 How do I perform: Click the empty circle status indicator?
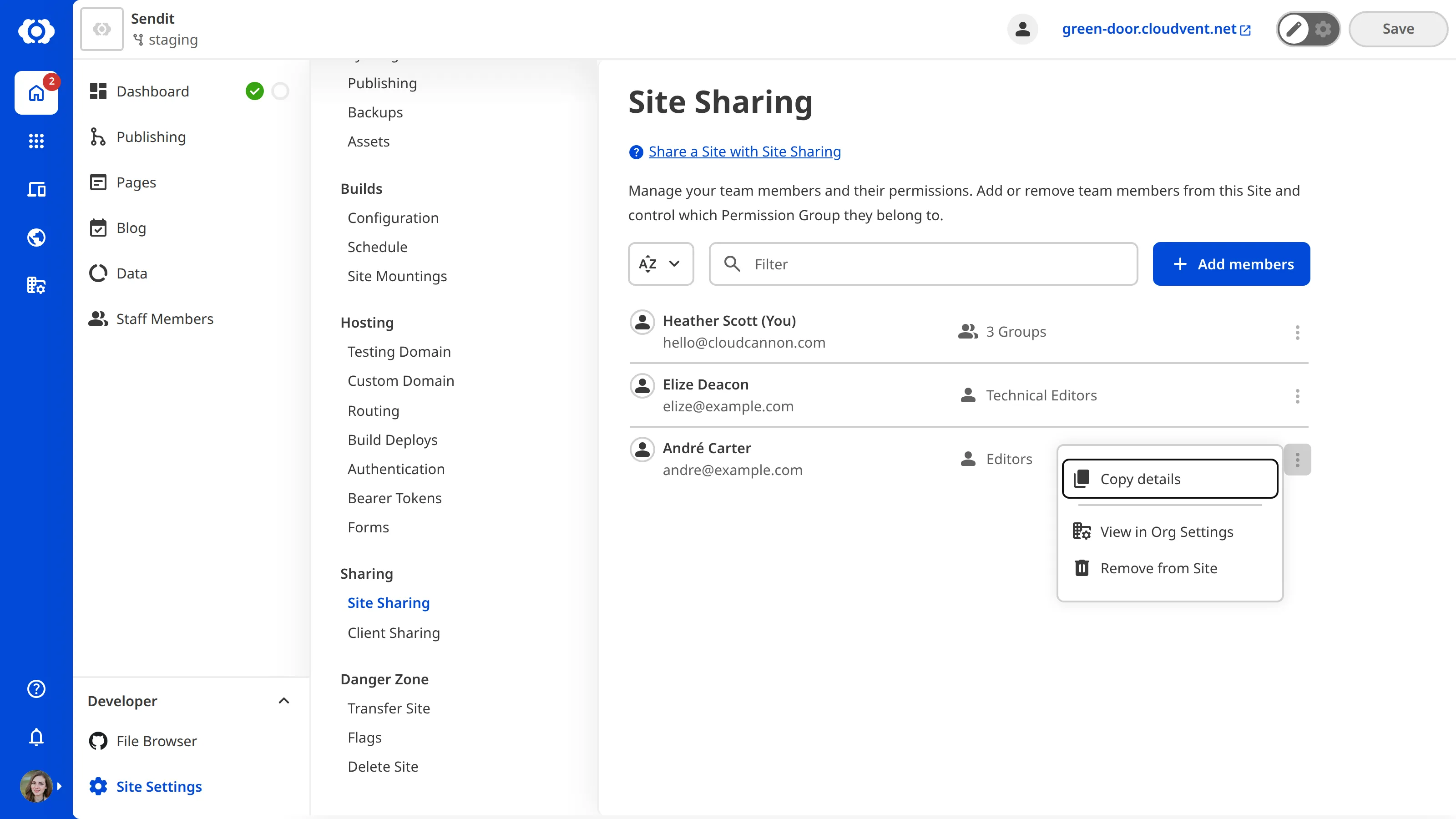[280, 91]
